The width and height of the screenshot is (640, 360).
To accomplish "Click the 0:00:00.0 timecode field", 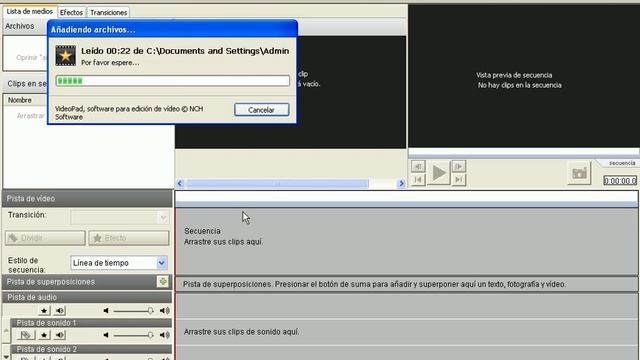I will point(620,180).
